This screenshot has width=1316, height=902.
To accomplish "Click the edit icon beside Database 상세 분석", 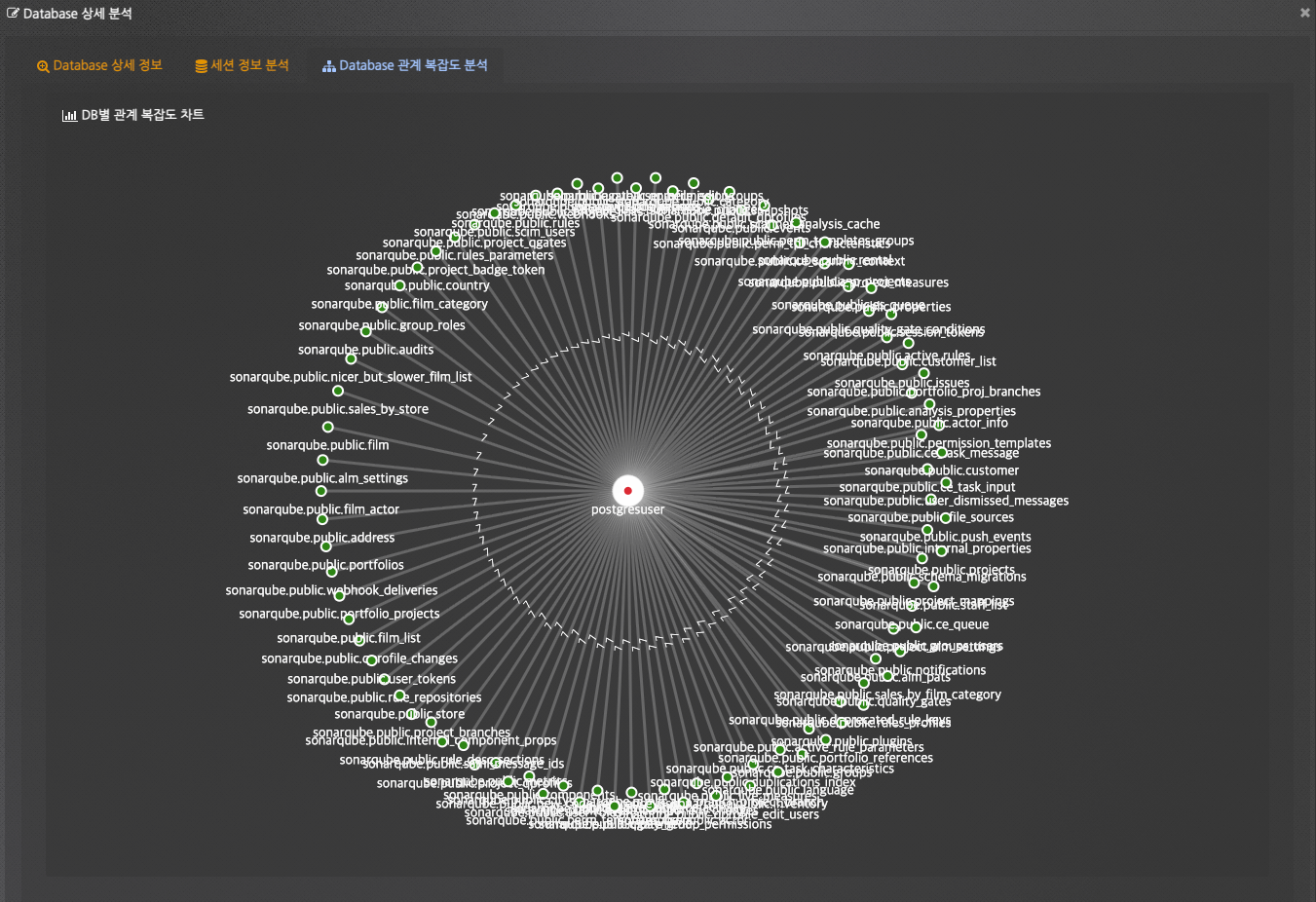I will tap(13, 14).
